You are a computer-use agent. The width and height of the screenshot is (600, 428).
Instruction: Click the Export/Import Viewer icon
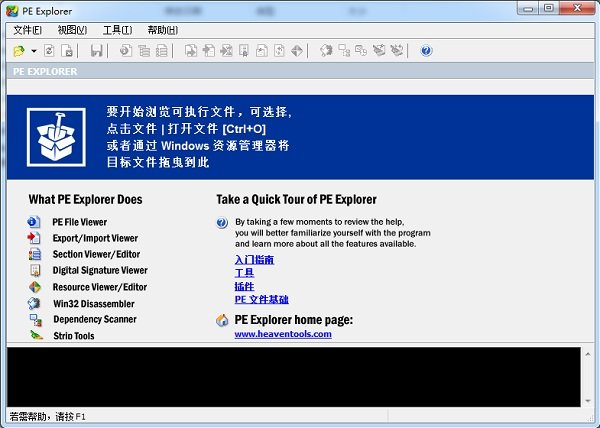33,238
